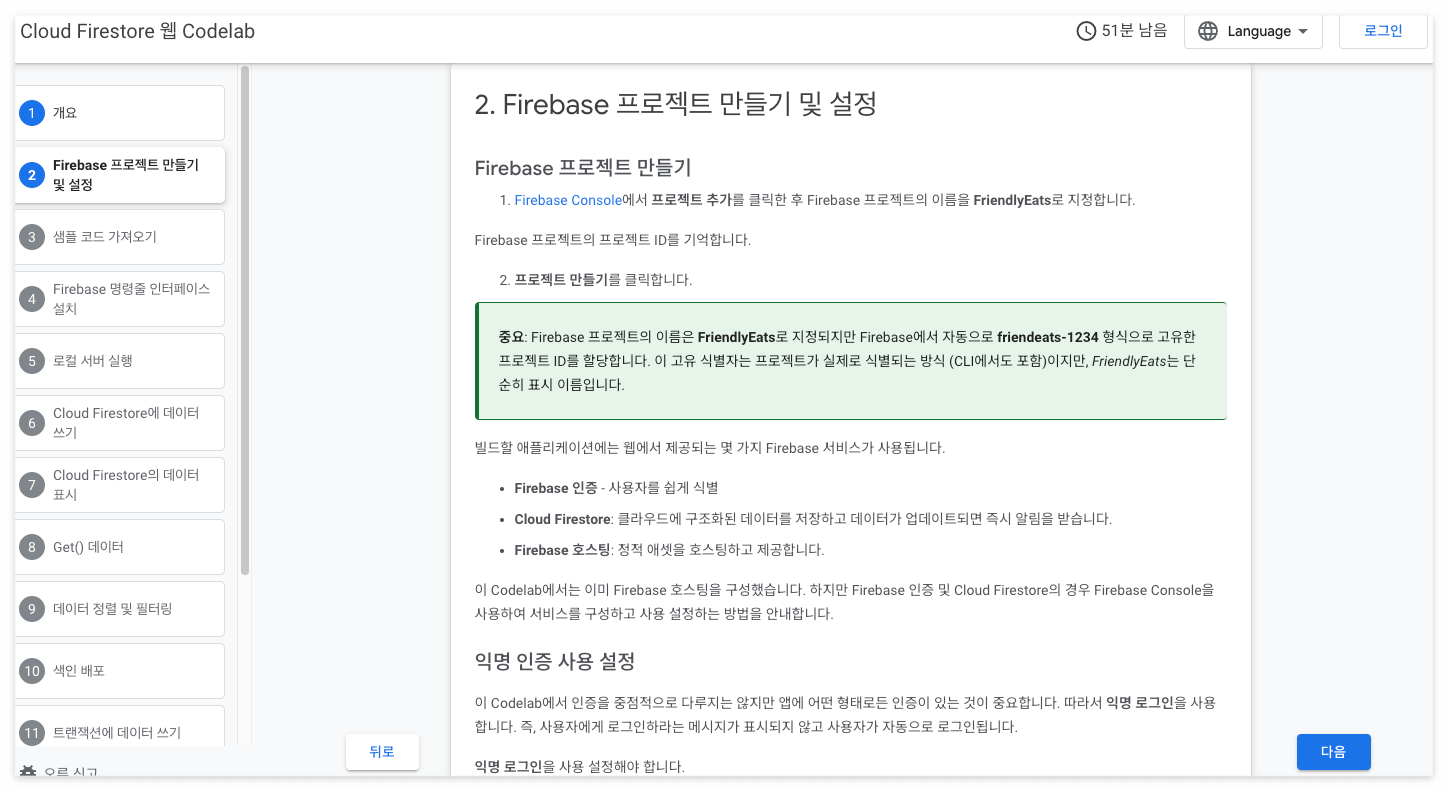Go to step 8 Get() 데이터
The image size is (1448, 791).
click(119, 547)
